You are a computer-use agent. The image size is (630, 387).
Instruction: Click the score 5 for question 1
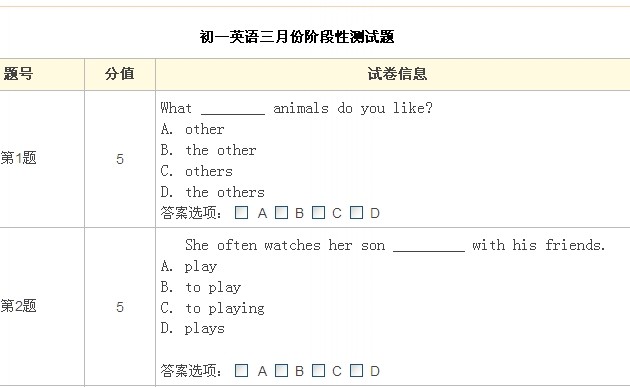point(120,159)
